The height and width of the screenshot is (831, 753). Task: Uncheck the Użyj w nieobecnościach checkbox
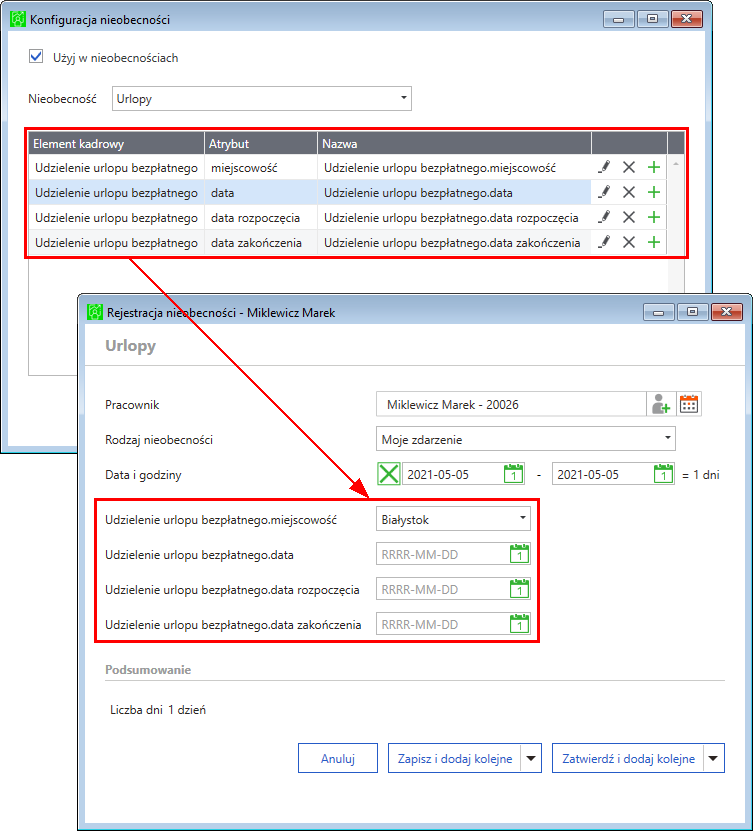click(37, 57)
